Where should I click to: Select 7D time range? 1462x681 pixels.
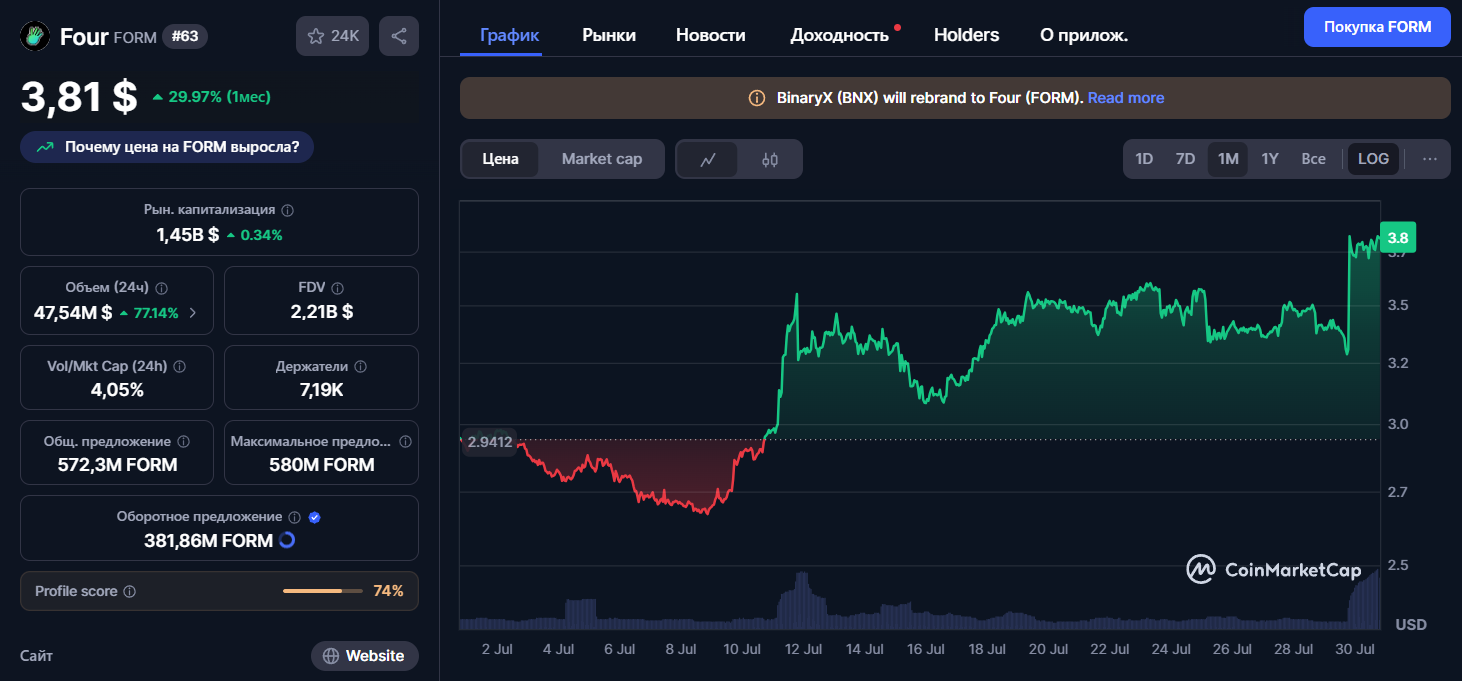[x=1185, y=159]
